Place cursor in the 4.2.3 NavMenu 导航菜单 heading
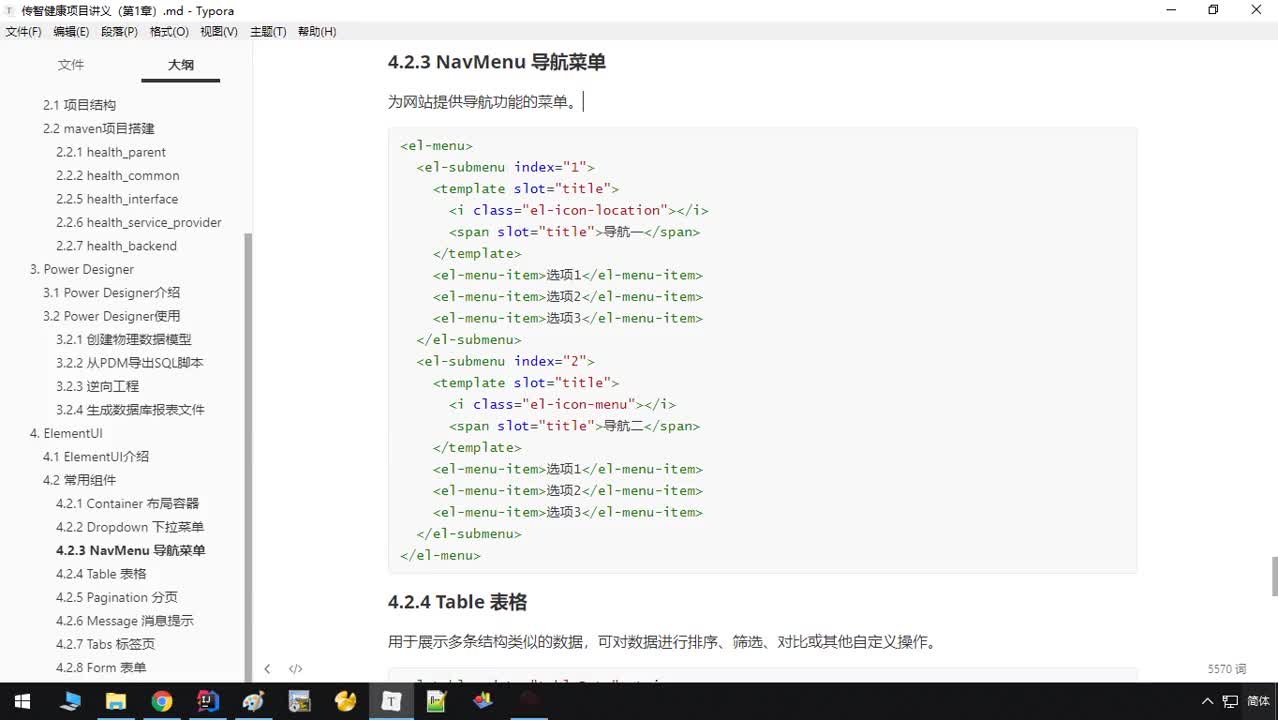 coord(497,62)
